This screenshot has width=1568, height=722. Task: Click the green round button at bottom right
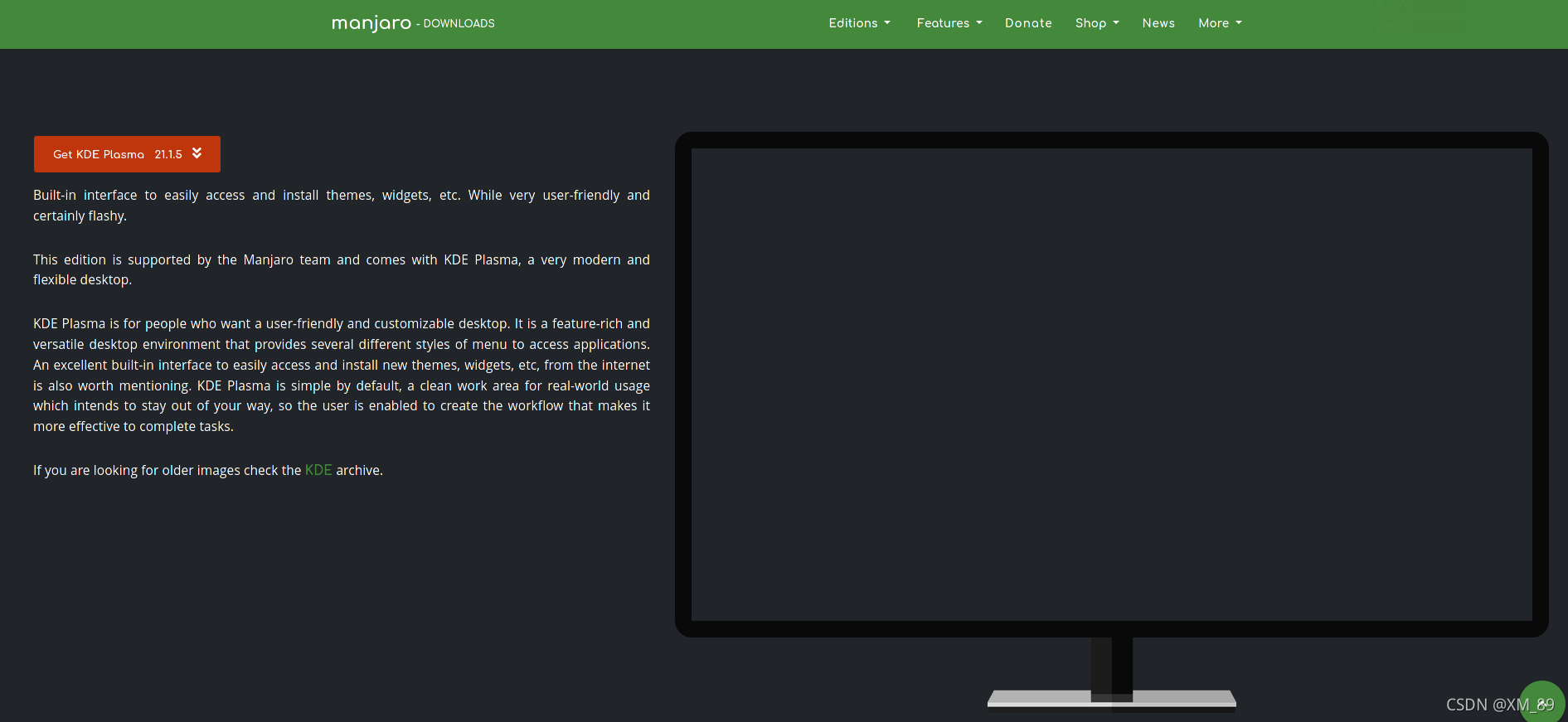(1542, 703)
